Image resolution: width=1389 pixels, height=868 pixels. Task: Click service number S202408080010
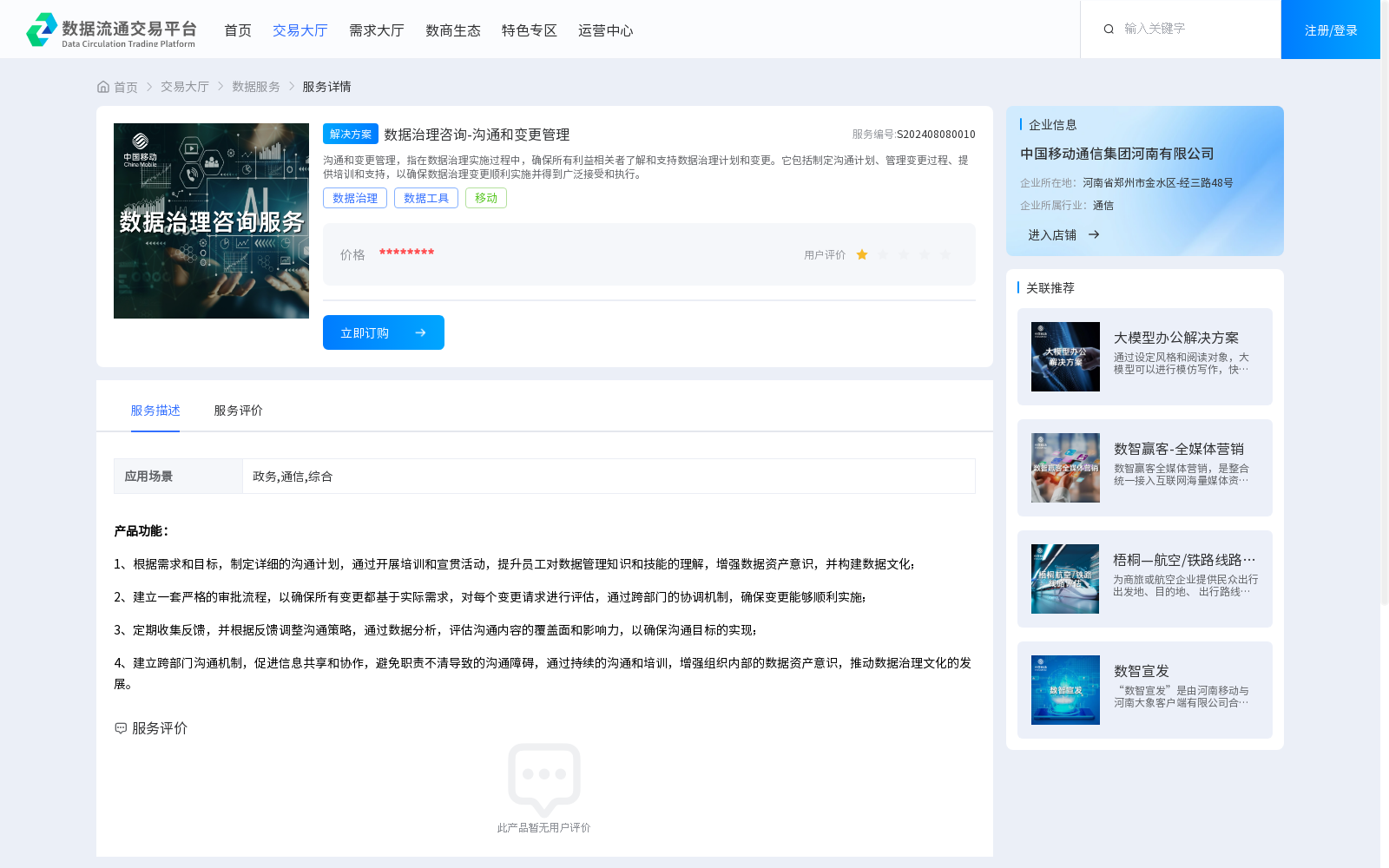pyautogui.click(x=936, y=135)
